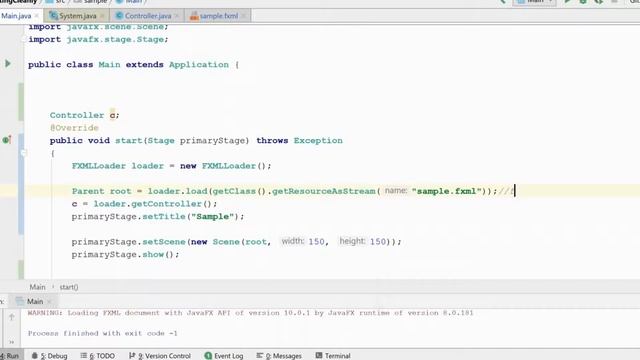The height and width of the screenshot is (360, 640).
Task: Click 'Application' in the class declaration
Action: pos(199,64)
